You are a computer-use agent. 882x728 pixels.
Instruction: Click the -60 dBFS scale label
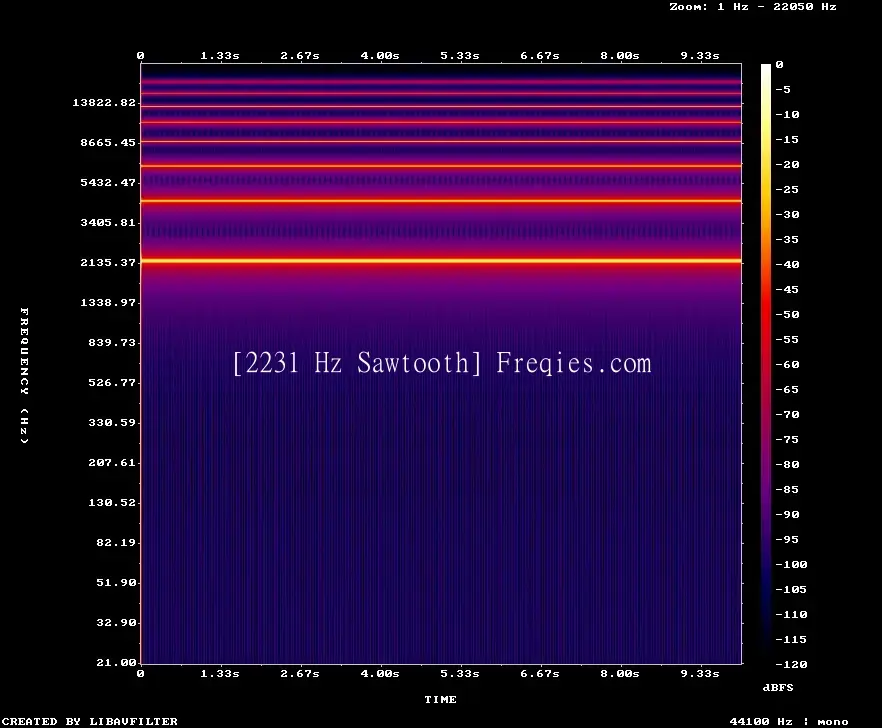(787, 365)
